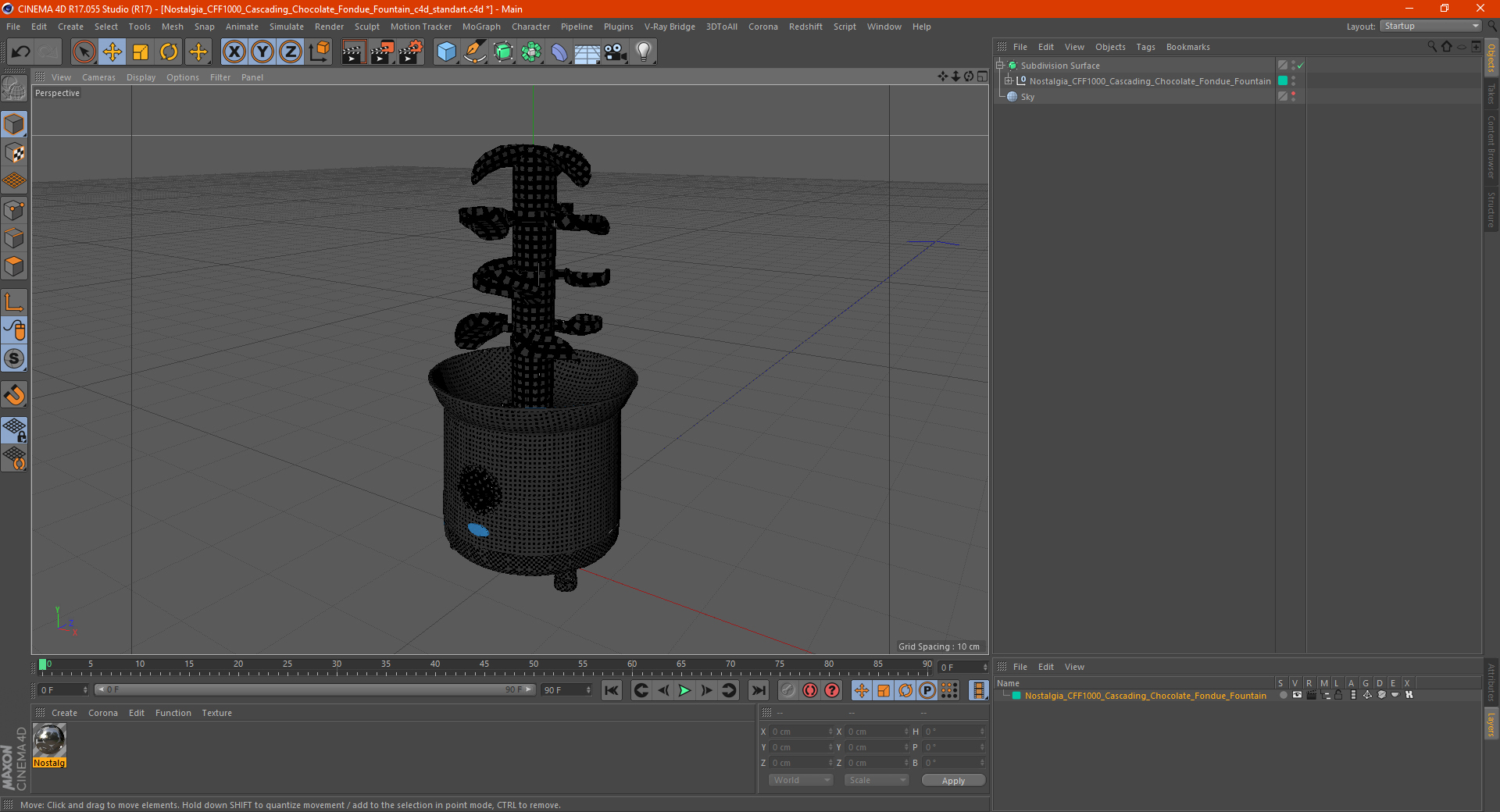Click the Undo arrow icon
The image size is (1500, 812).
(21, 52)
